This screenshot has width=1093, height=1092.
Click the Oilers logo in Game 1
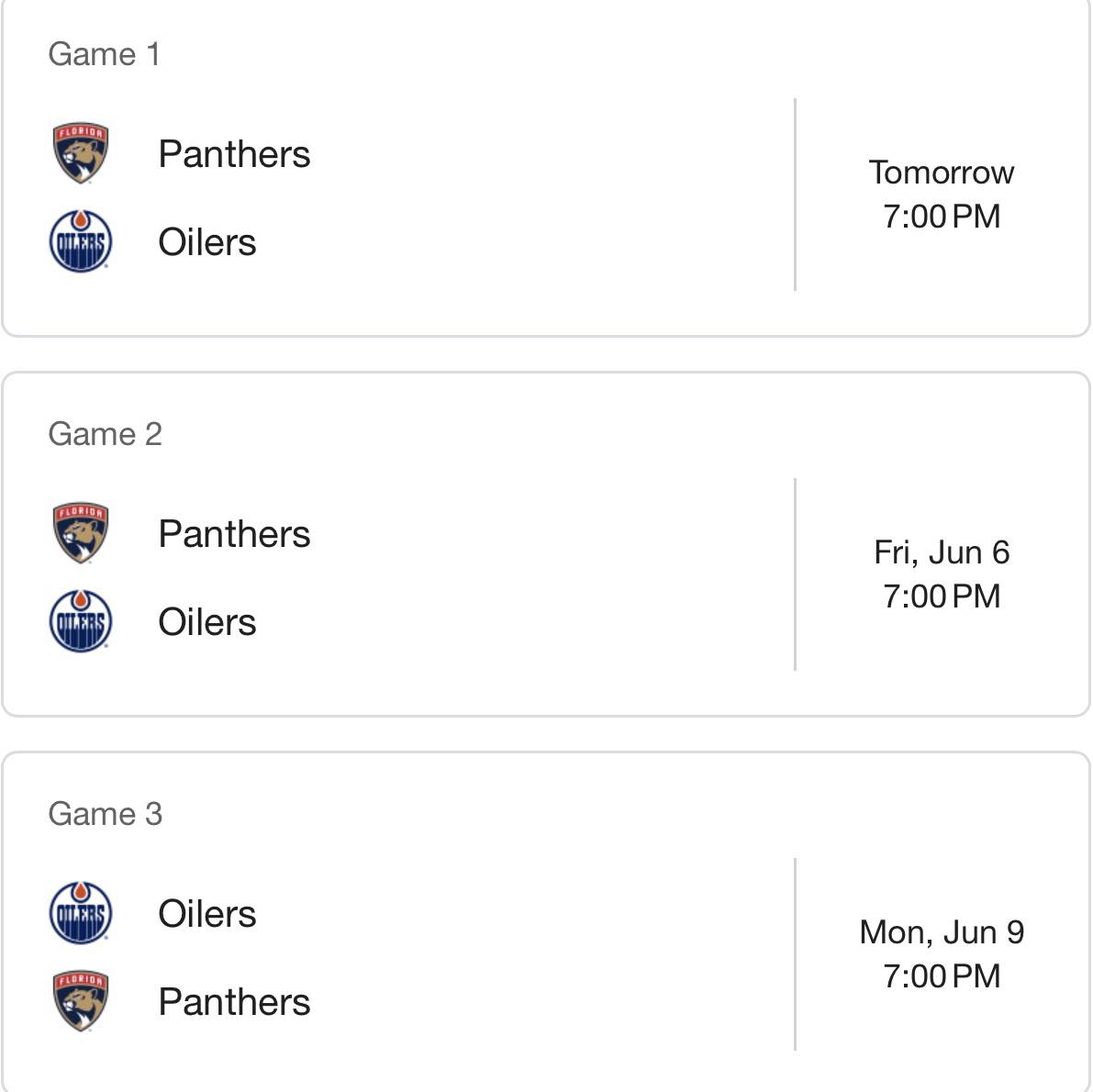pos(81,241)
